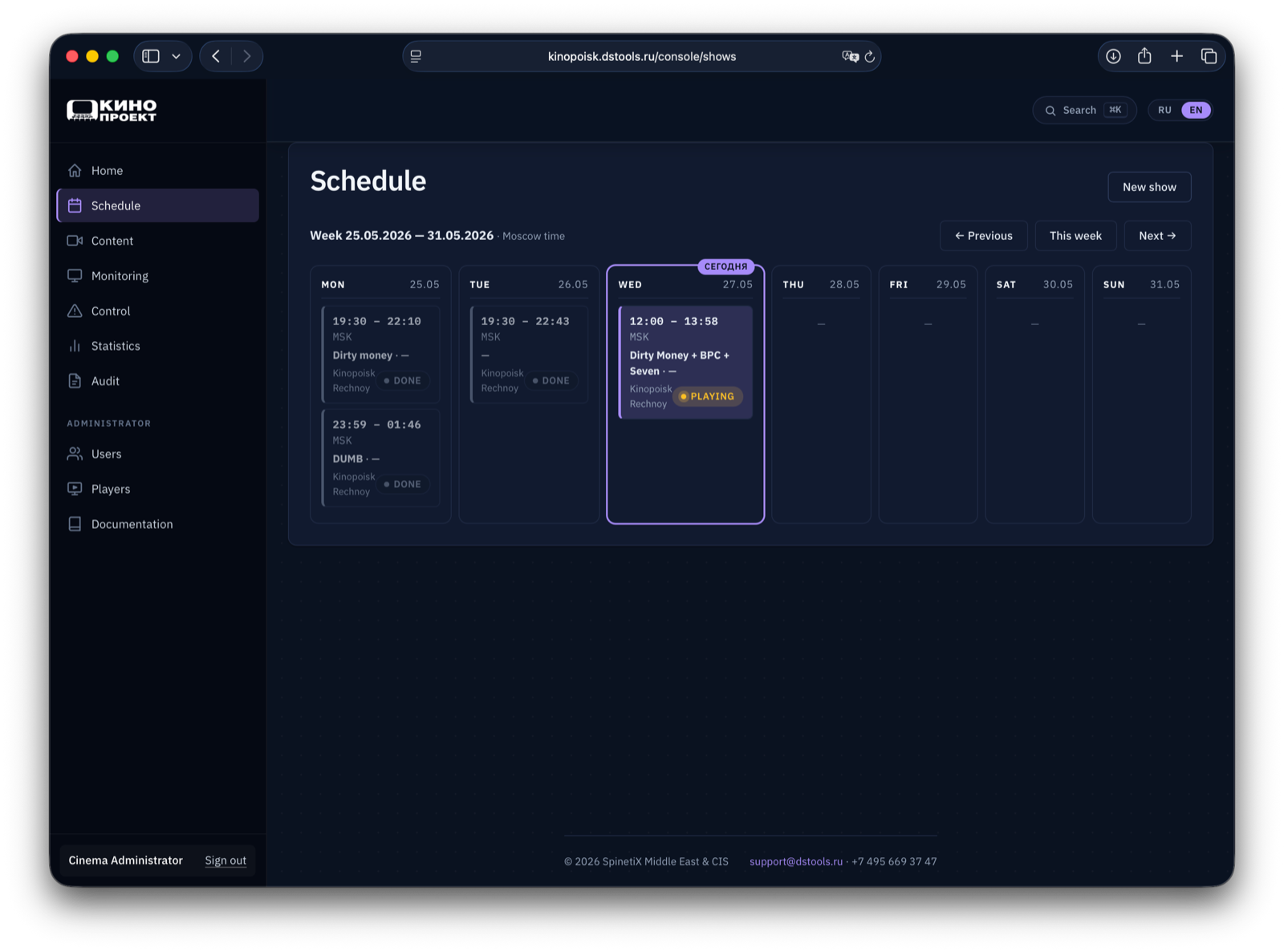Click the Cinema Administrator name

126,860
